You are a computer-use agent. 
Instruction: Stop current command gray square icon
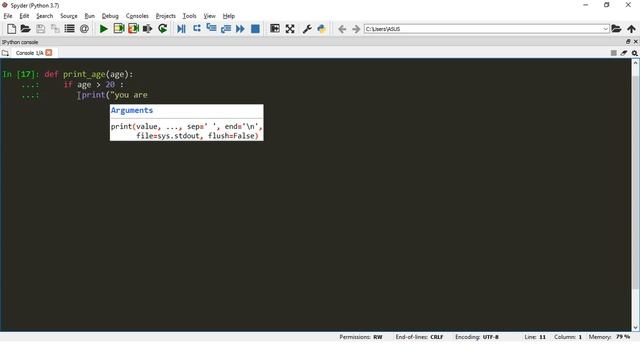(x=613, y=53)
